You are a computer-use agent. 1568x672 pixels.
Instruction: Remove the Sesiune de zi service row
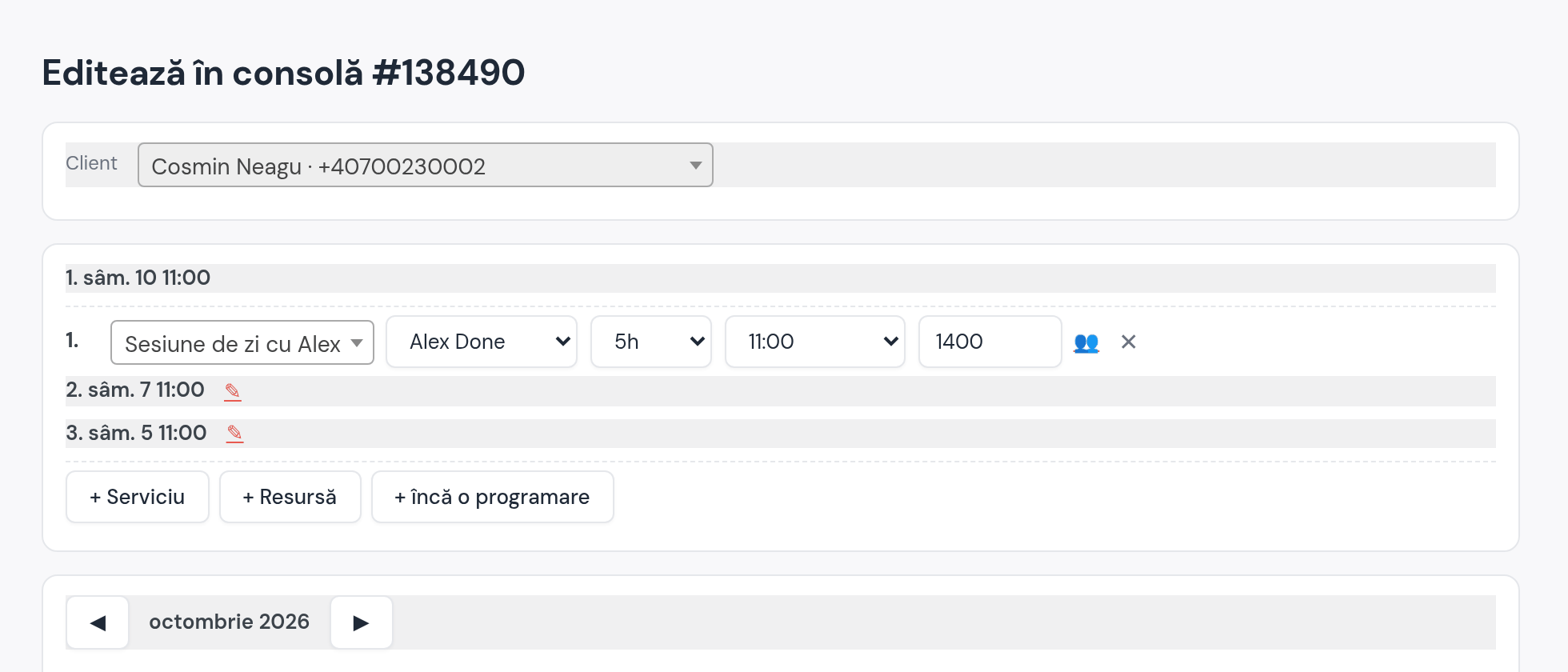click(1128, 342)
